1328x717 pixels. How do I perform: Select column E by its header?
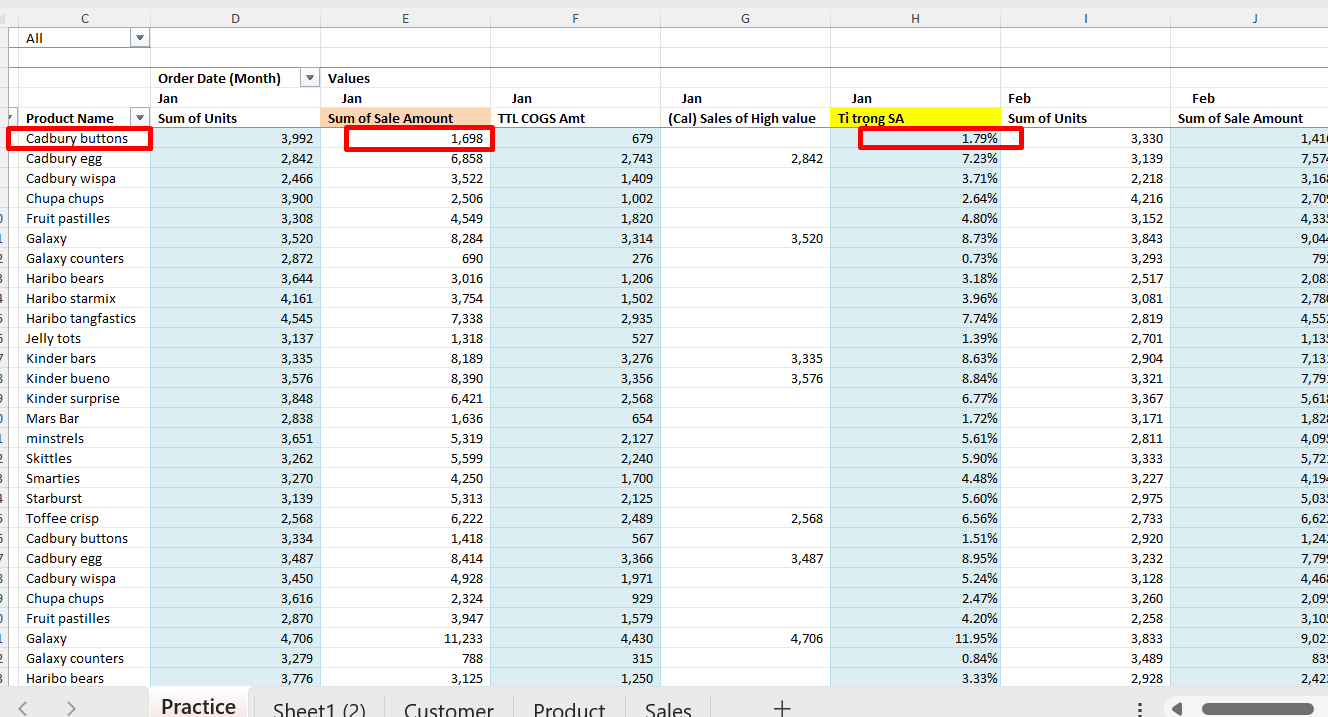click(405, 18)
